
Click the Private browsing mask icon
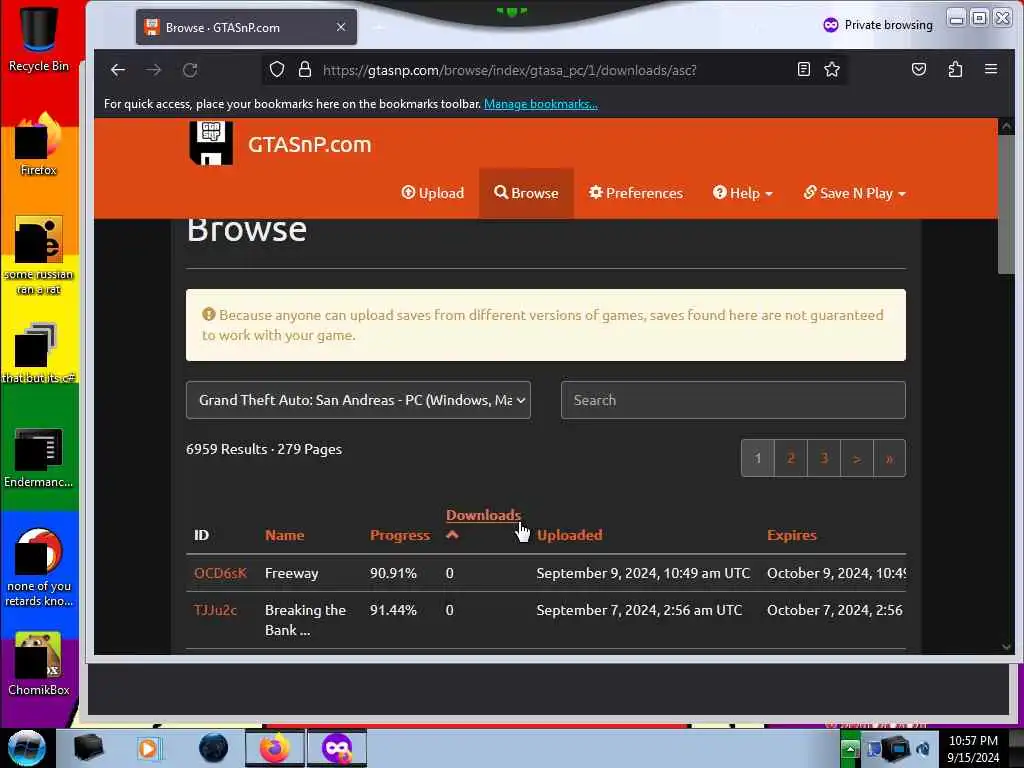click(x=831, y=25)
